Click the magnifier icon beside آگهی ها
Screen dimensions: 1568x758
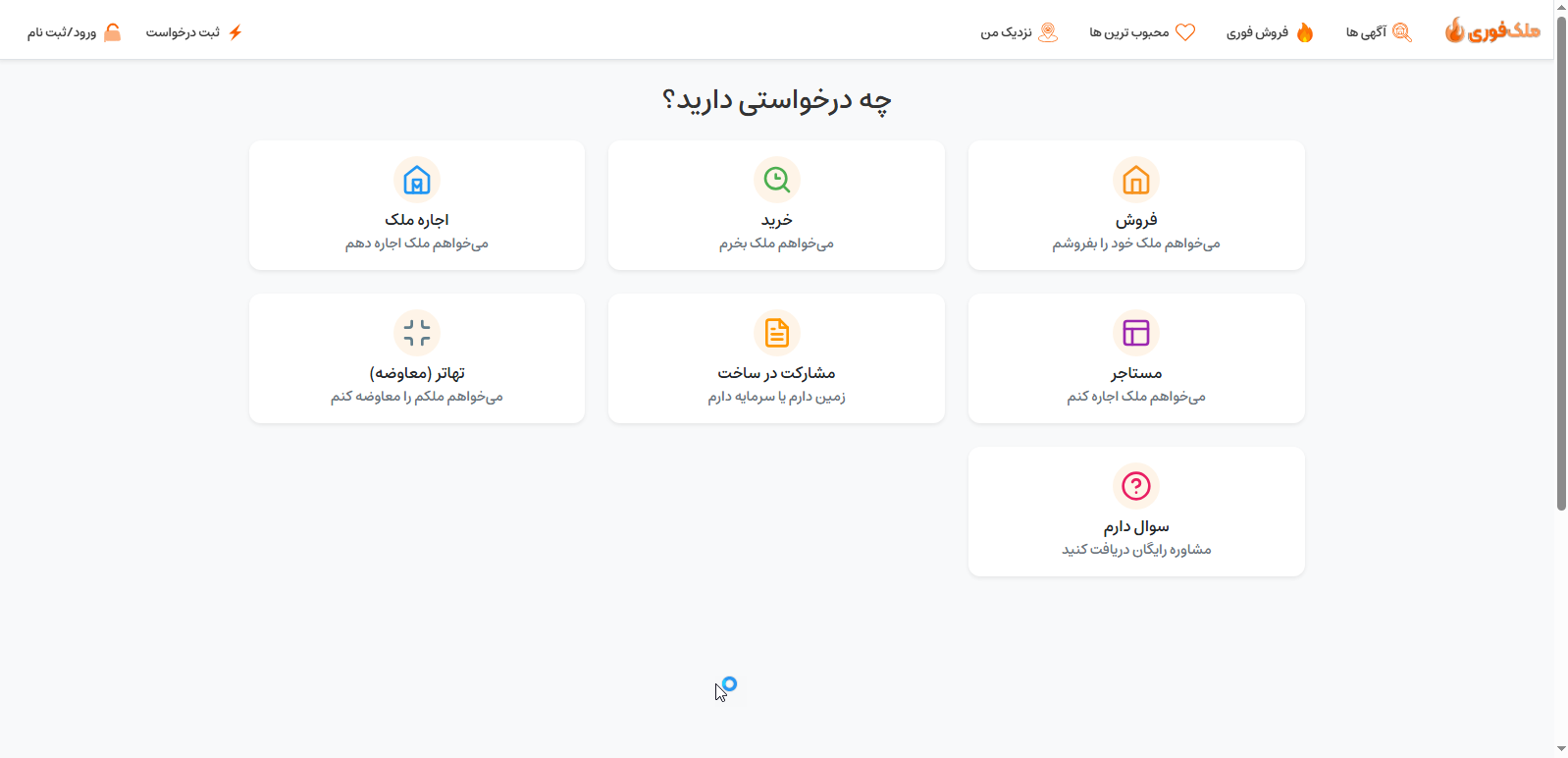point(1402,32)
